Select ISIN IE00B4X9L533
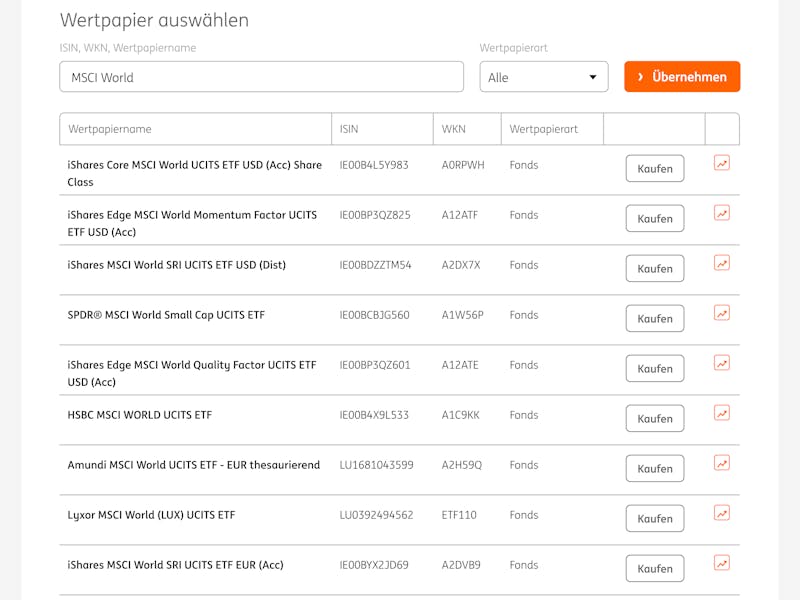800x600 pixels. point(374,415)
